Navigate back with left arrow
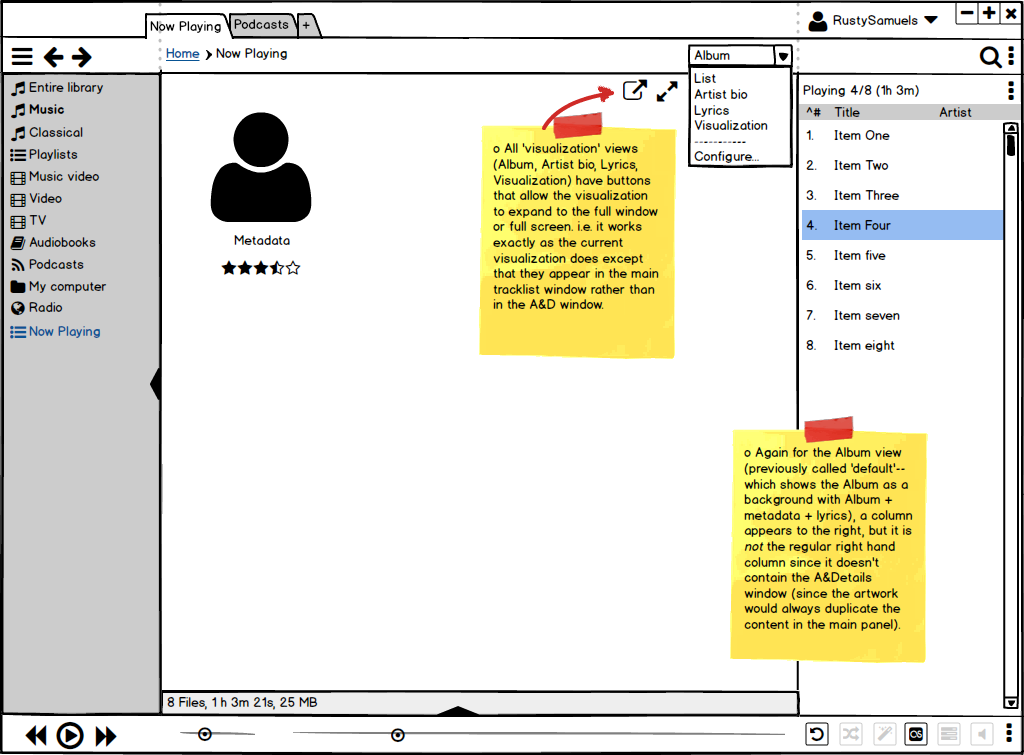The height and width of the screenshot is (755, 1024). pos(53,57)
